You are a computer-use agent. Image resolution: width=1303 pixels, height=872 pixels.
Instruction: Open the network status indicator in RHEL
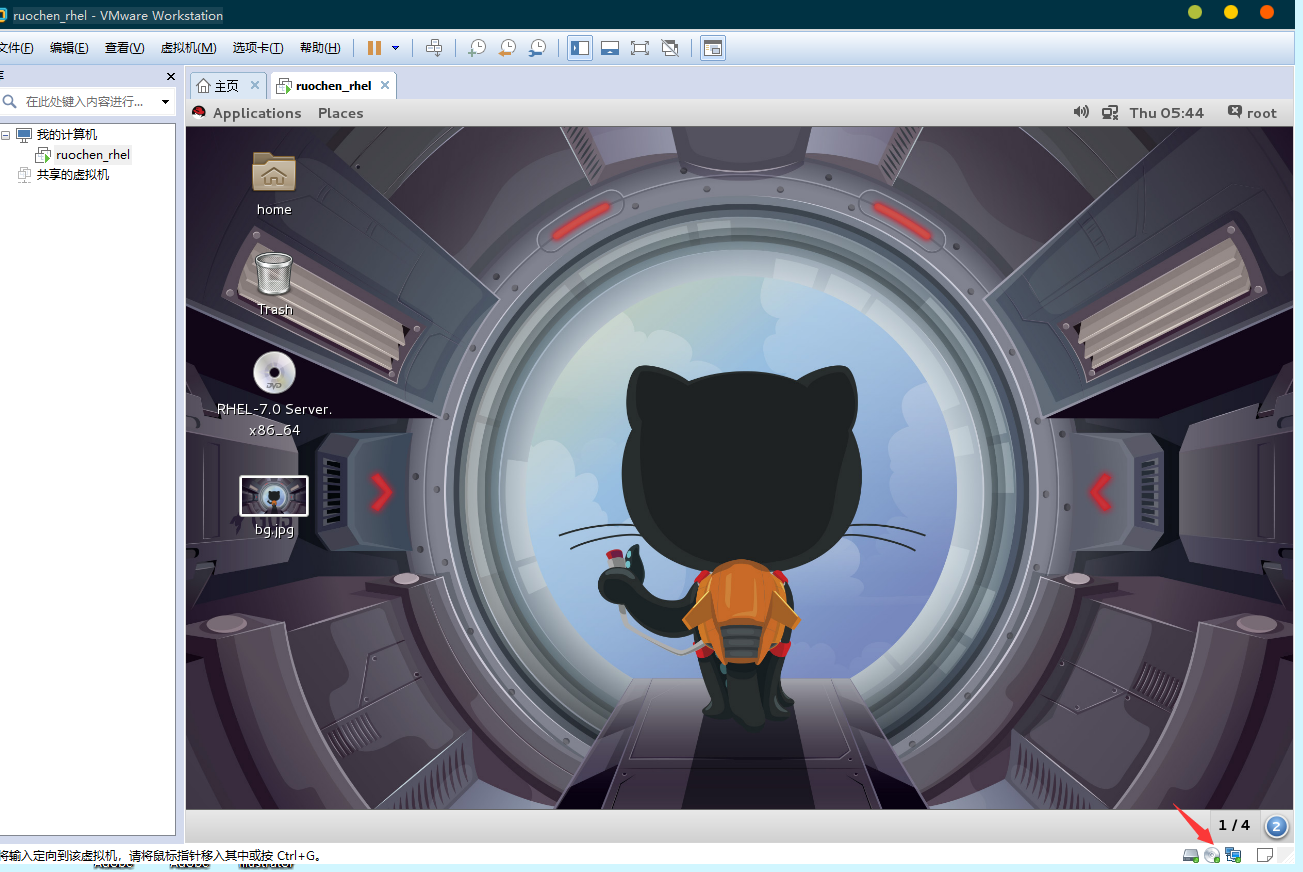coord(1110,113)
